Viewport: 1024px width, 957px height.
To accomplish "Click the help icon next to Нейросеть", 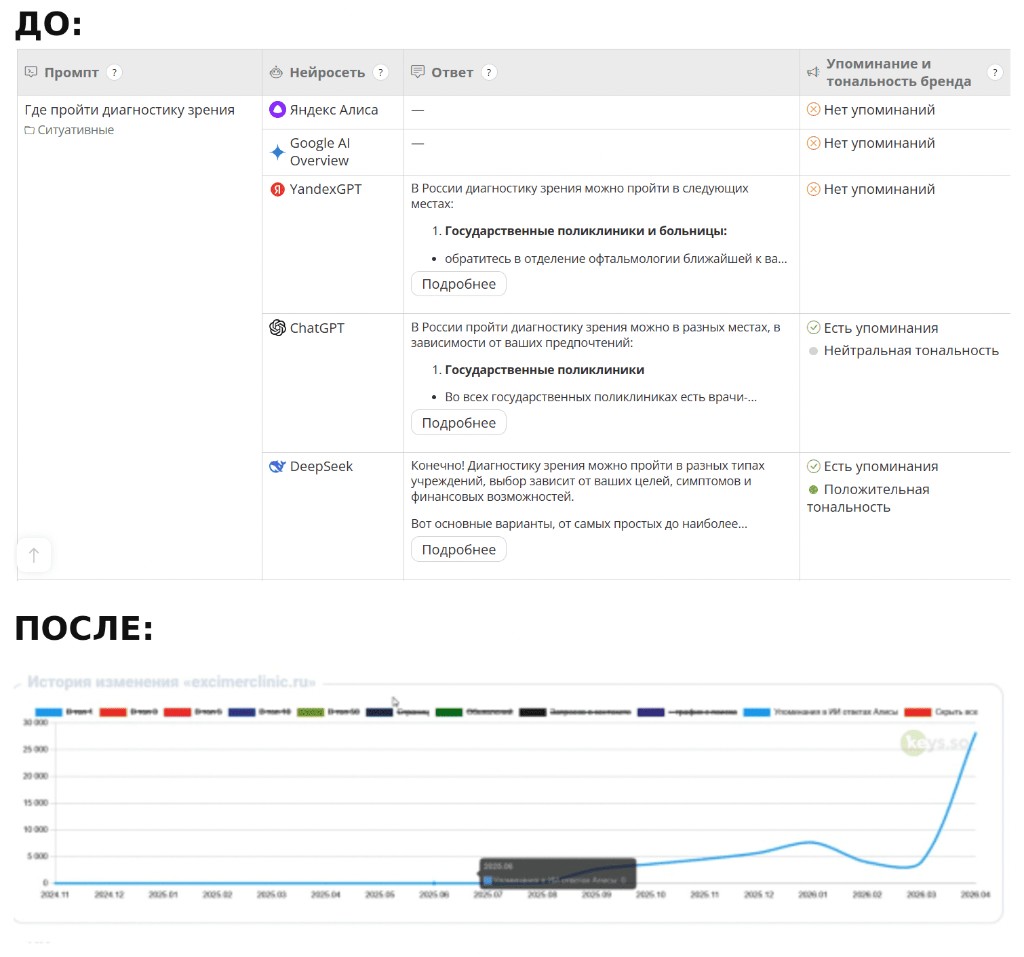I will tap(381, 73).
